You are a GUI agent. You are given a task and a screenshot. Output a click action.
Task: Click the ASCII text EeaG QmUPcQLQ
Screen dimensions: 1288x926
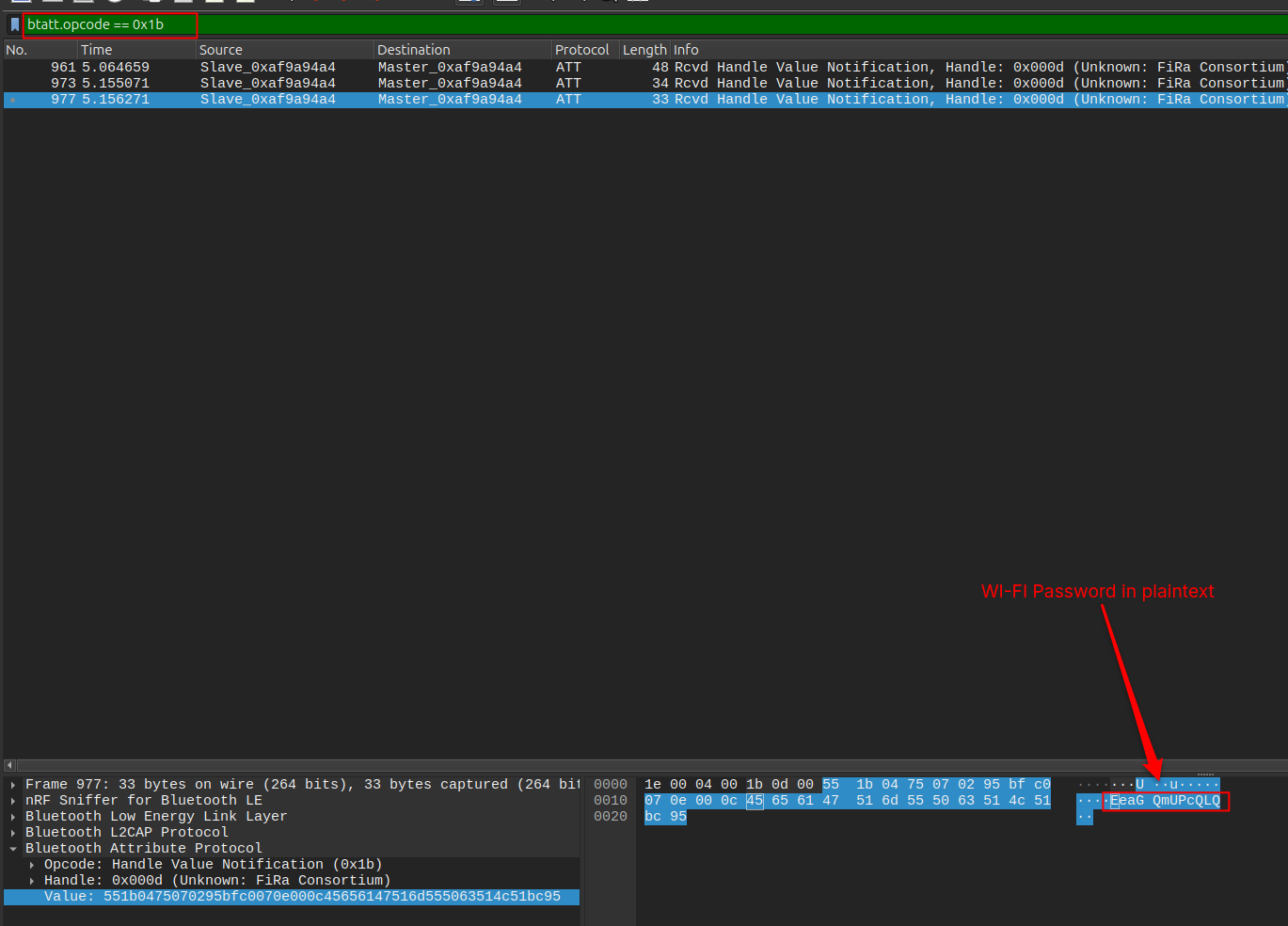pyautogui.click(x=1166, y=801)
